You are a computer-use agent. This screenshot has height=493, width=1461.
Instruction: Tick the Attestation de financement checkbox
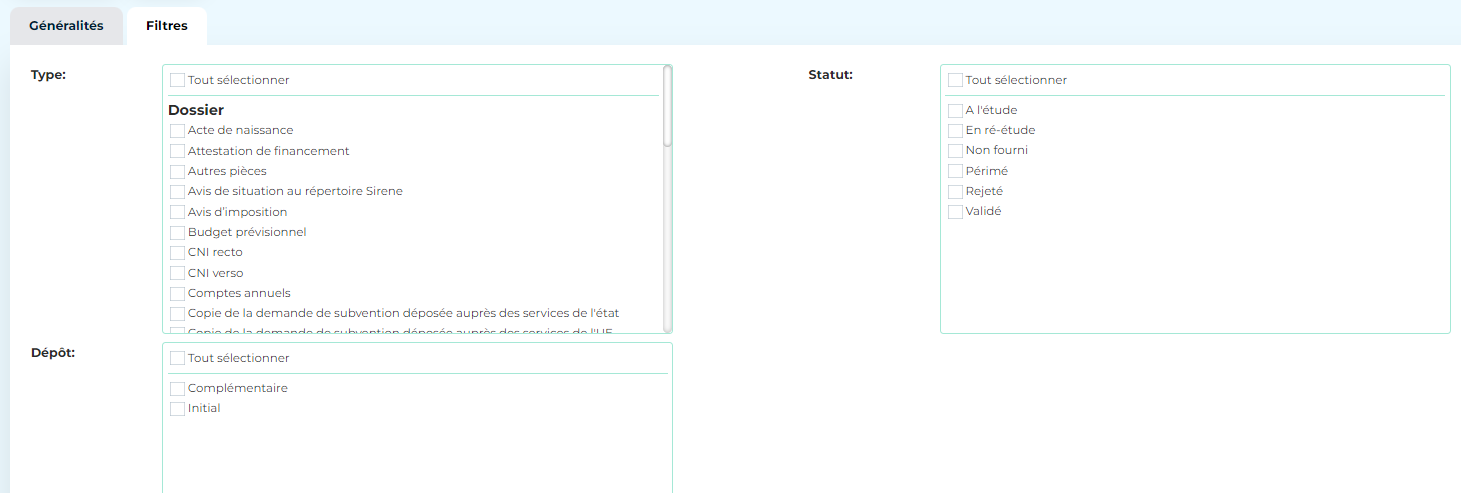pyautogui.click(x=178, y=151)
